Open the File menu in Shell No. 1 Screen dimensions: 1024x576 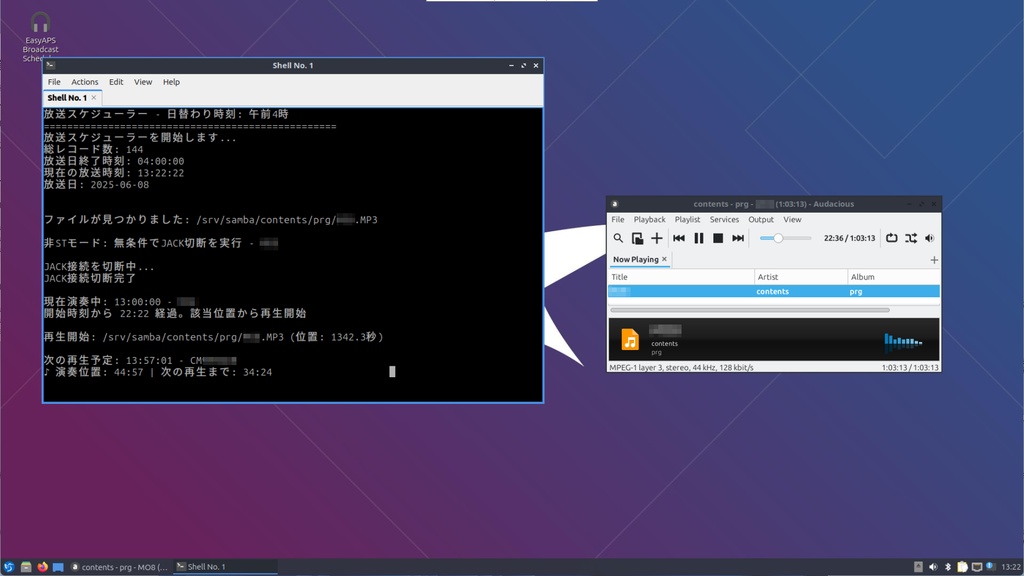pyautogui.click(x=54, y=82)
